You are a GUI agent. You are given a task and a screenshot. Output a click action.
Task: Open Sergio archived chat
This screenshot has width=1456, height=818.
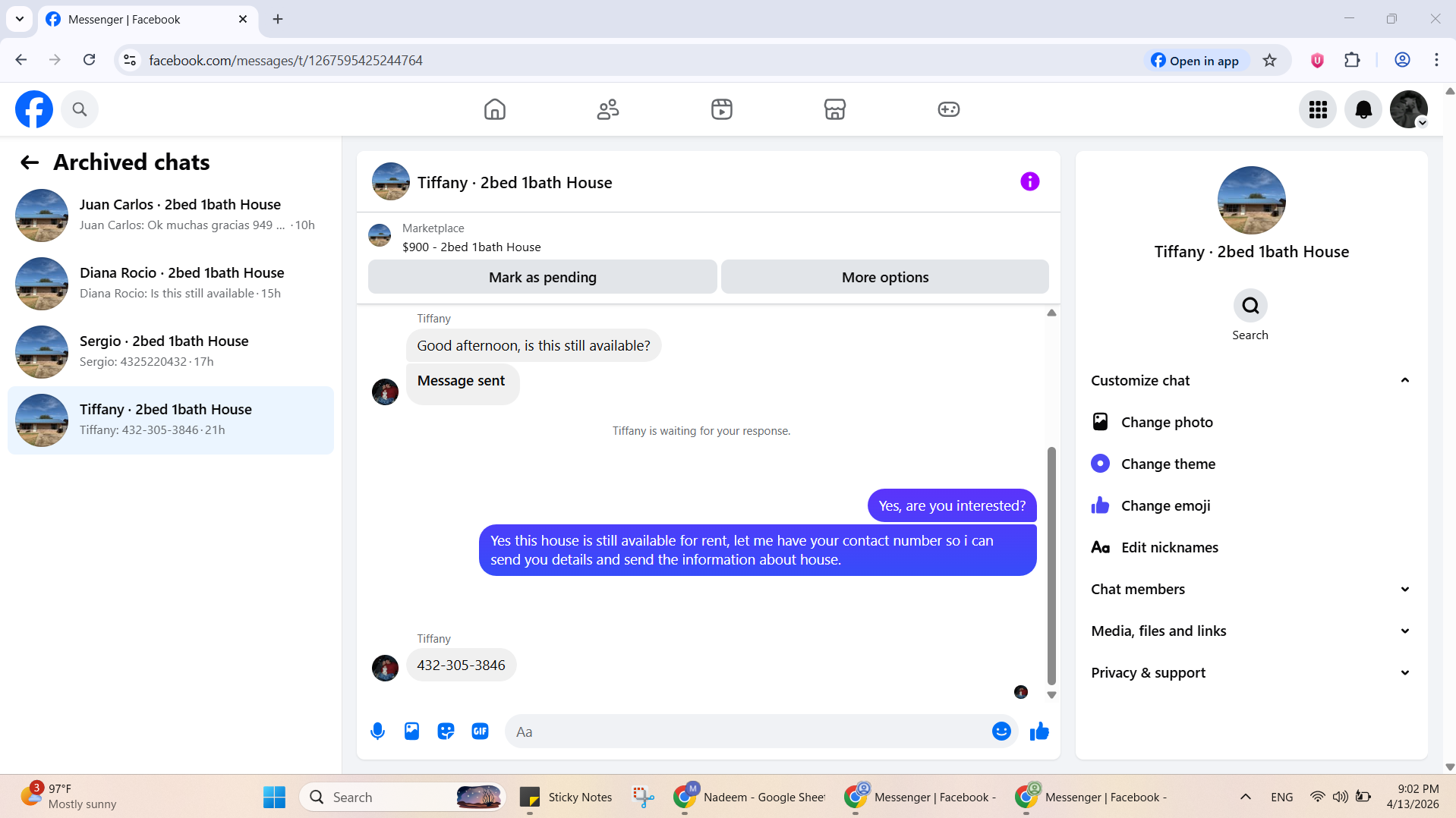[x=171, y=352]
